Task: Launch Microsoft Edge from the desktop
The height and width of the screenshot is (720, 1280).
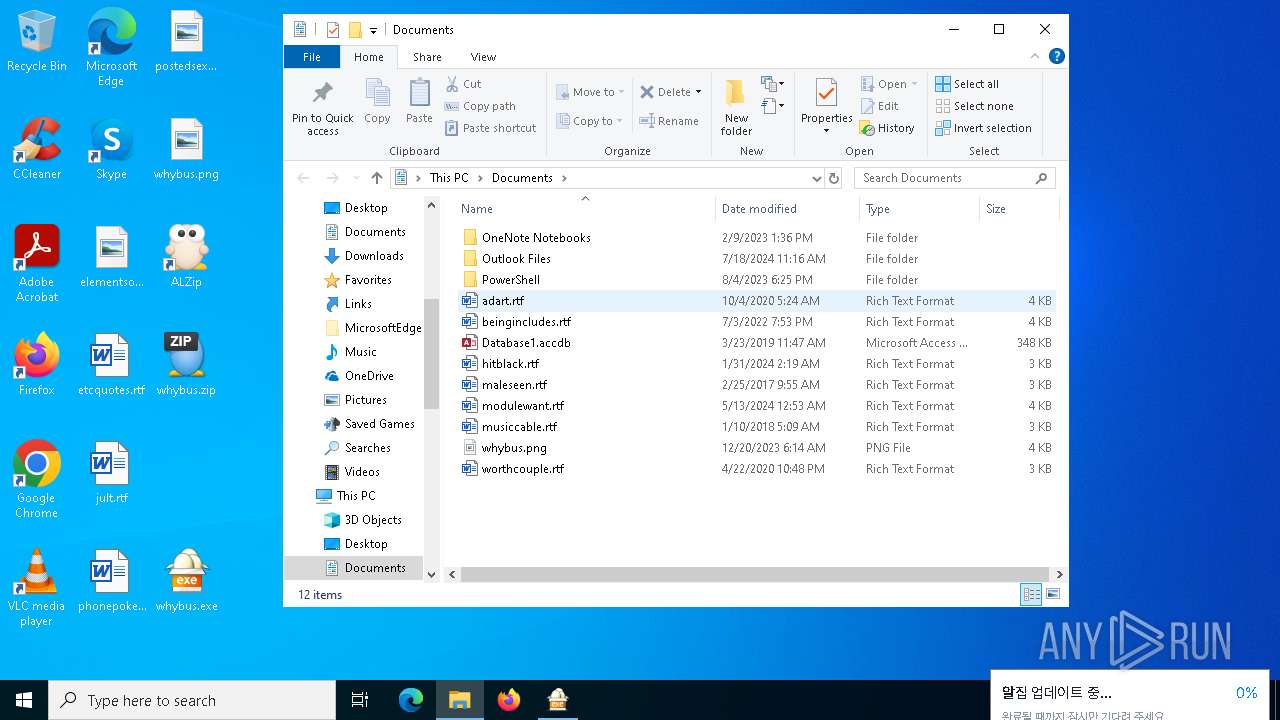Action: click(111, 48)
